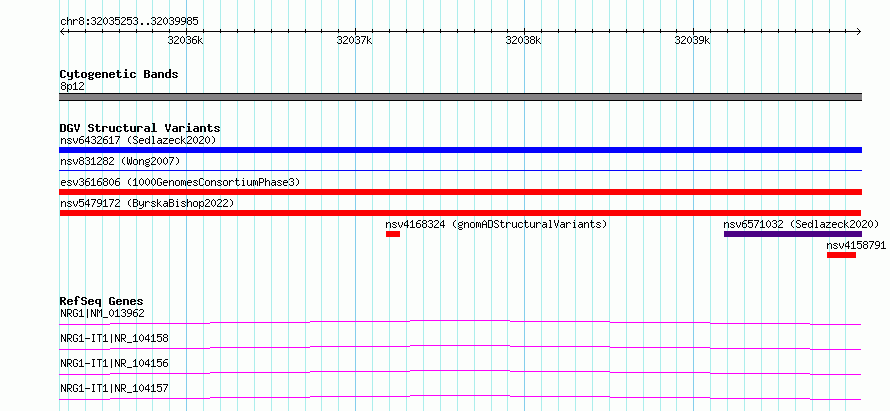Click the purple nsv6571032 variant bar
Screen dimensions: 890x411
coord(793,234)
